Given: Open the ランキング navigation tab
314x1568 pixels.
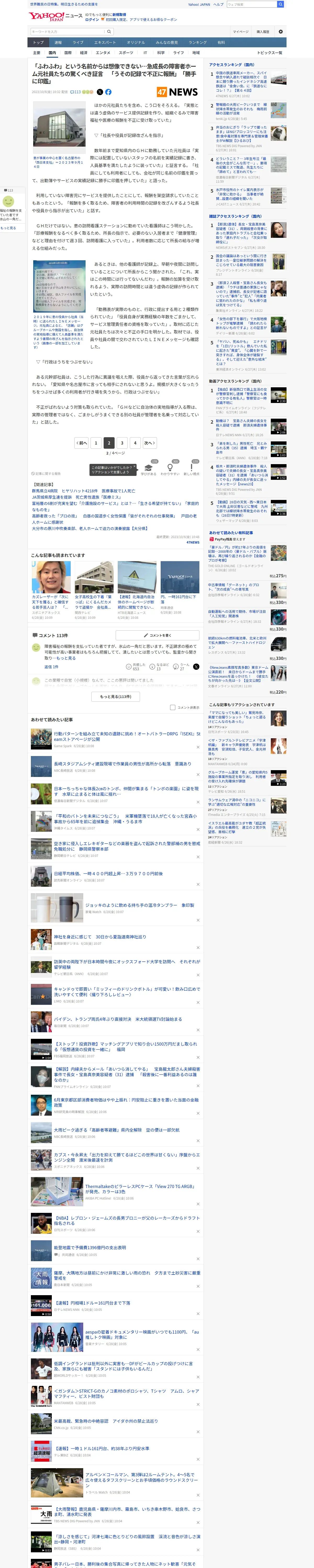Looking at the screenshot, I should (197, 43).
